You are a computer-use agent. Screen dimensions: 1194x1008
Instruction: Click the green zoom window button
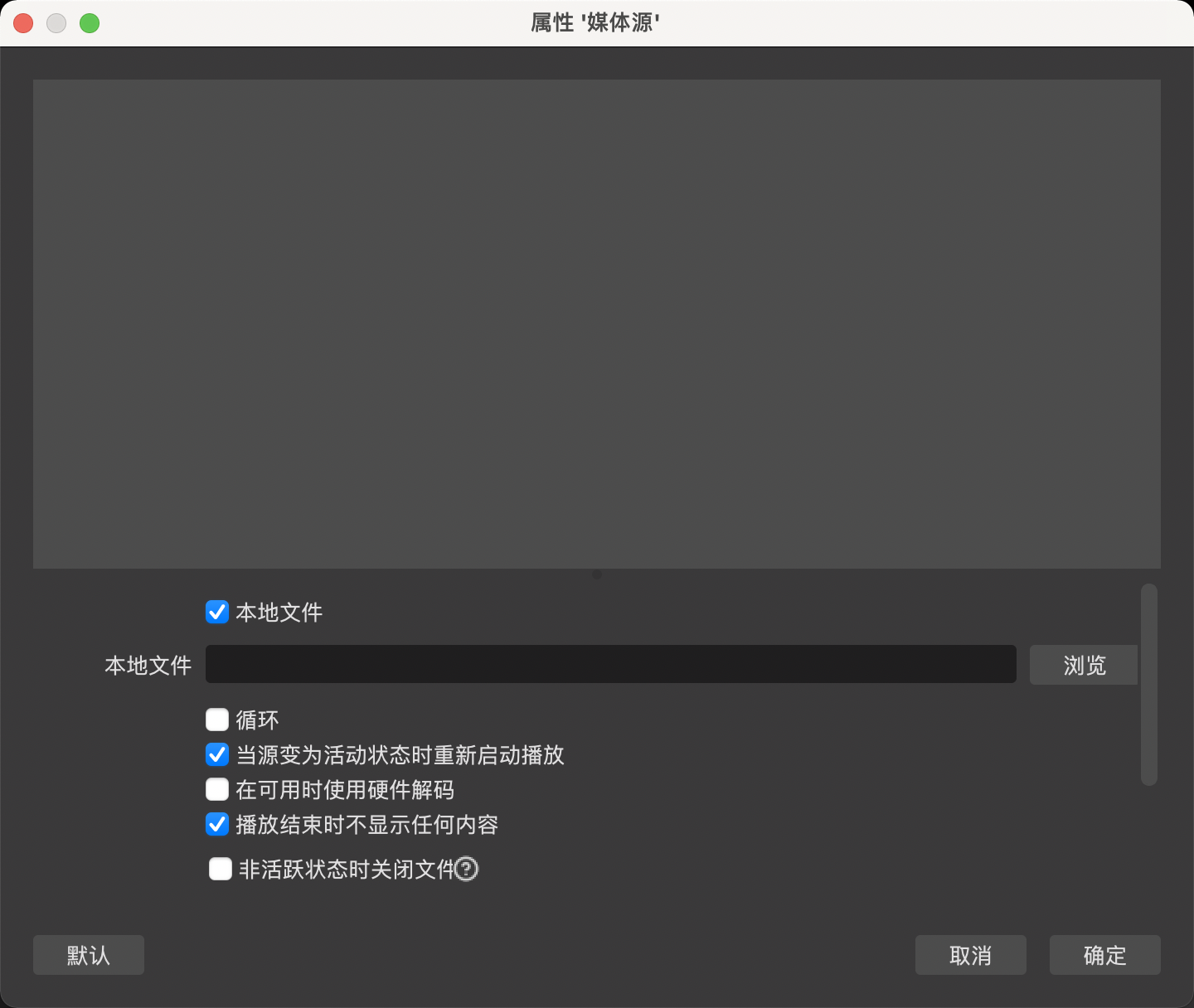click(x=90, y=23)
